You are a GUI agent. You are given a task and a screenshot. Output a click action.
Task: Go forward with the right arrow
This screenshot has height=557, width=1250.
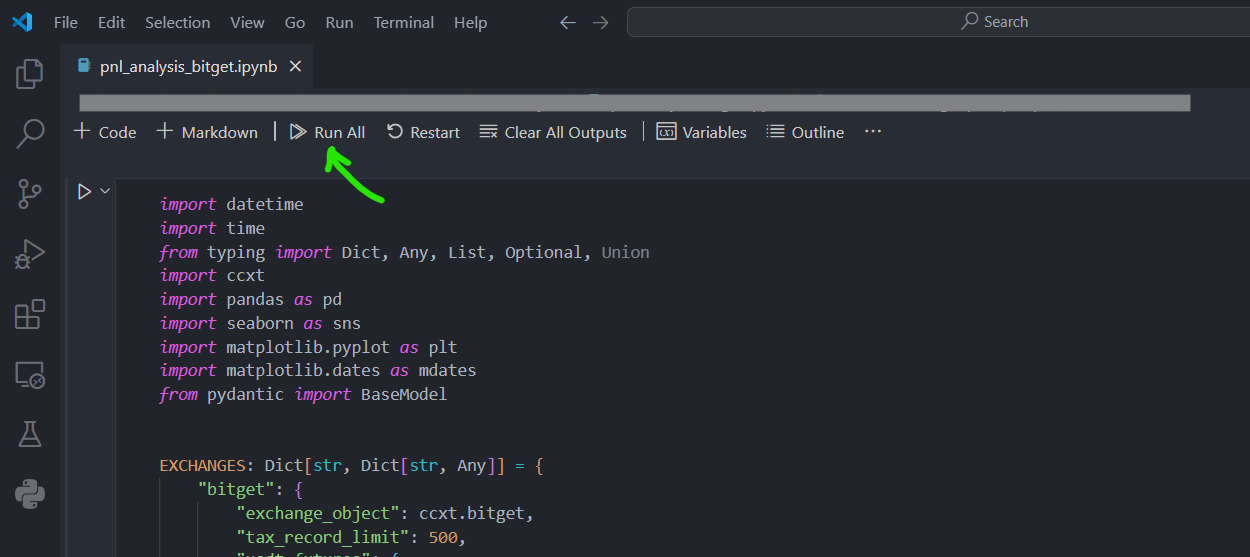600,22
